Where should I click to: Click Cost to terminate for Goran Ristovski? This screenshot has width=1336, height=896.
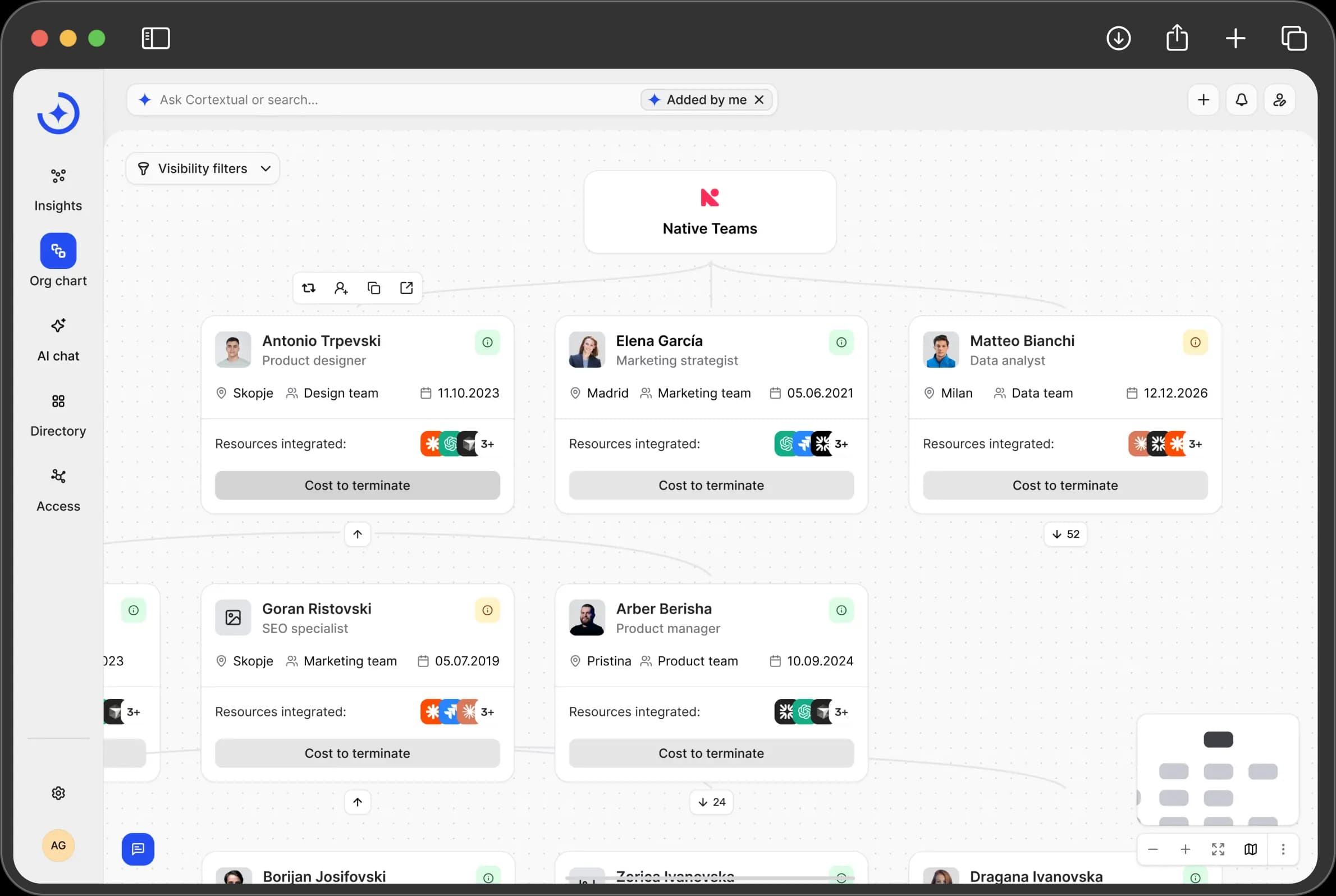[357, 753]
